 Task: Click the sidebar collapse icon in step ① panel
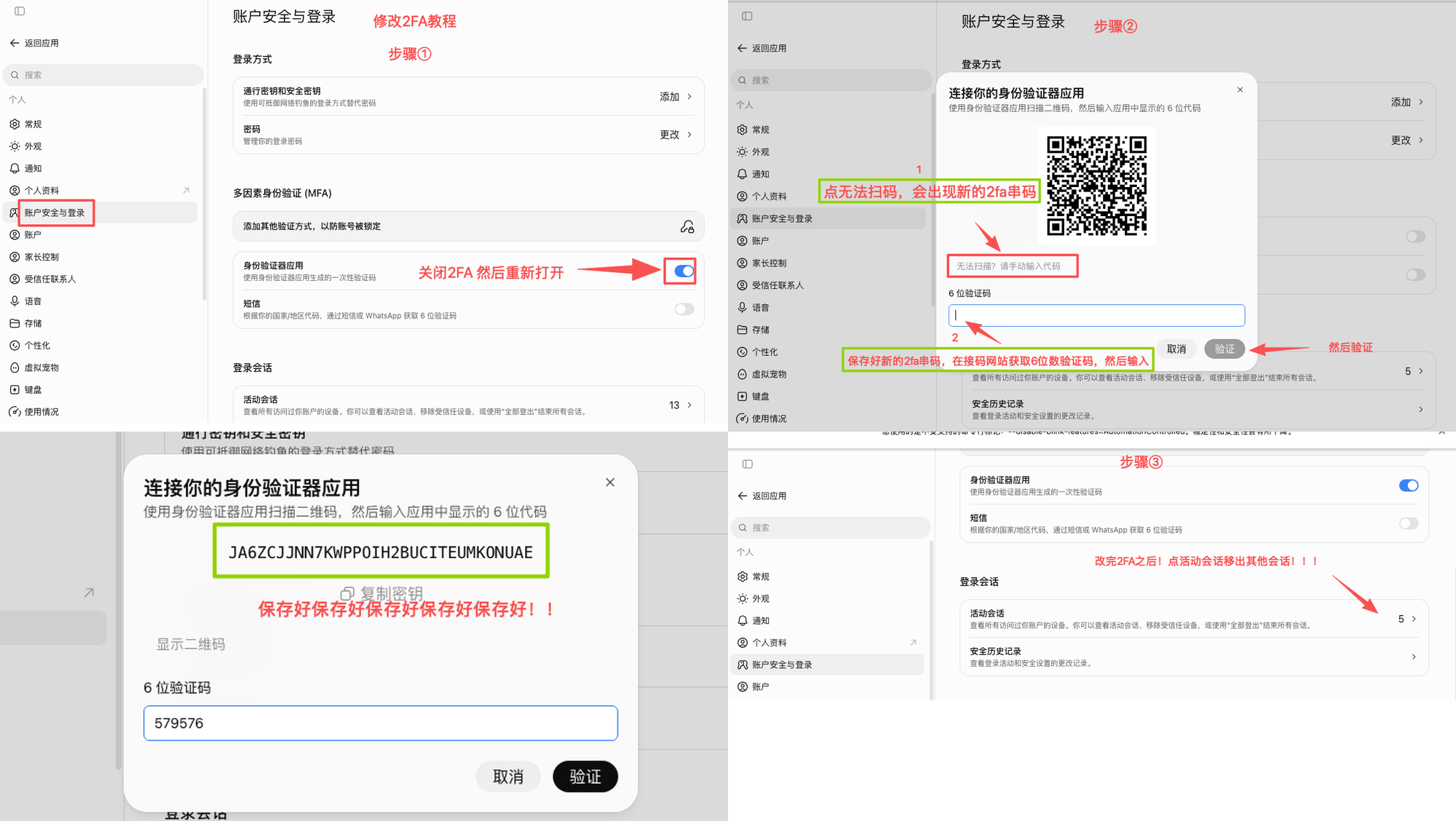click(20, 11)
